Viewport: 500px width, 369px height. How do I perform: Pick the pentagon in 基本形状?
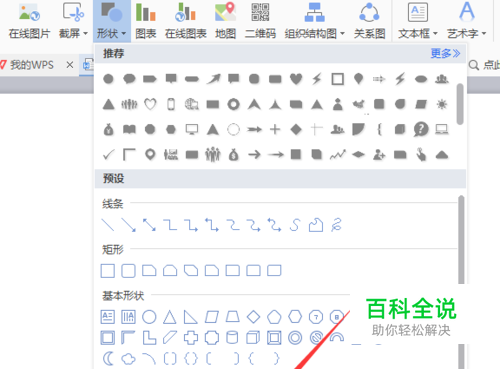point(274,317)
